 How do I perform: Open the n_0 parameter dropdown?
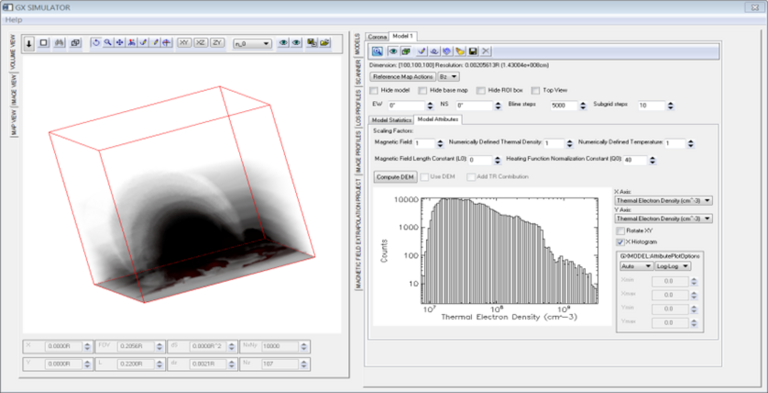coord(252,44)
